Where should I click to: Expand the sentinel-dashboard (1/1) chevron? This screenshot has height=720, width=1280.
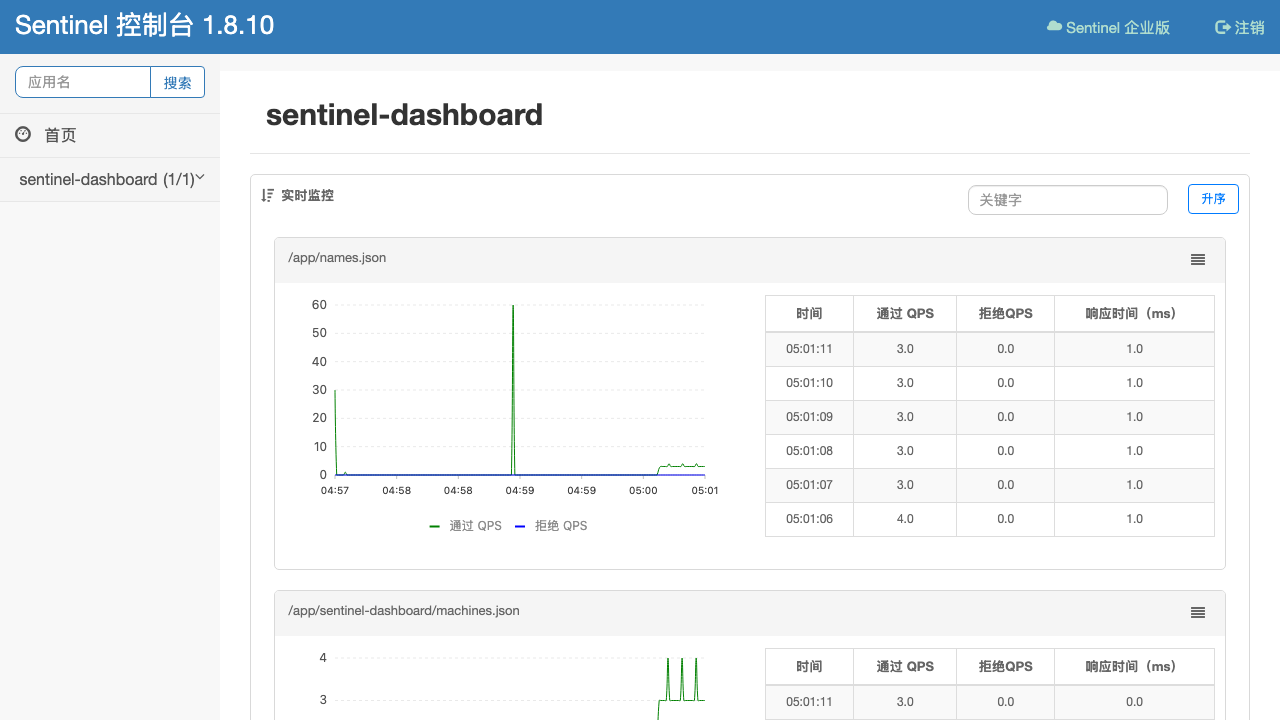[x=200, y=178]
